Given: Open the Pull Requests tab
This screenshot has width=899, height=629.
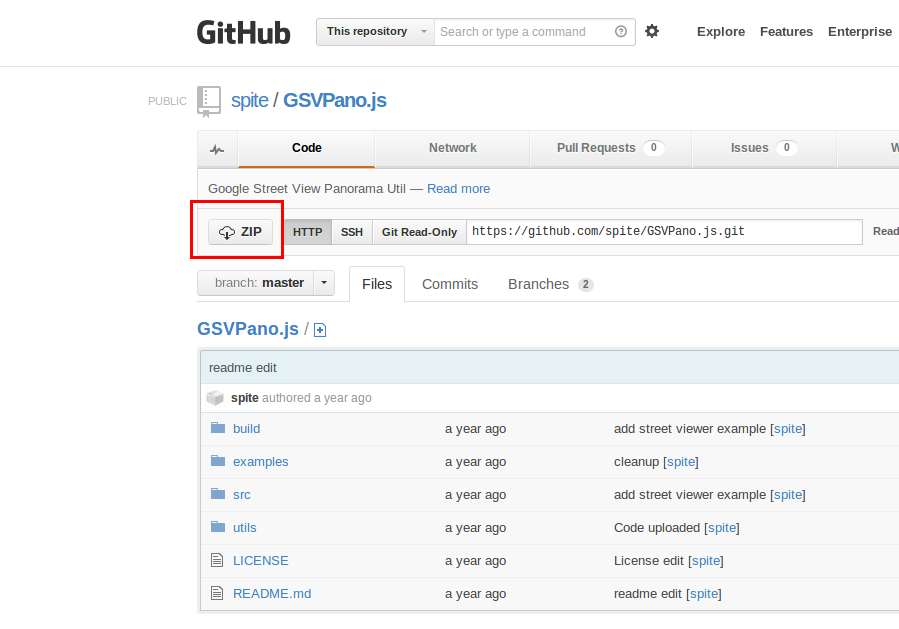Looking at the screenshot, I should tap(611, 149).
